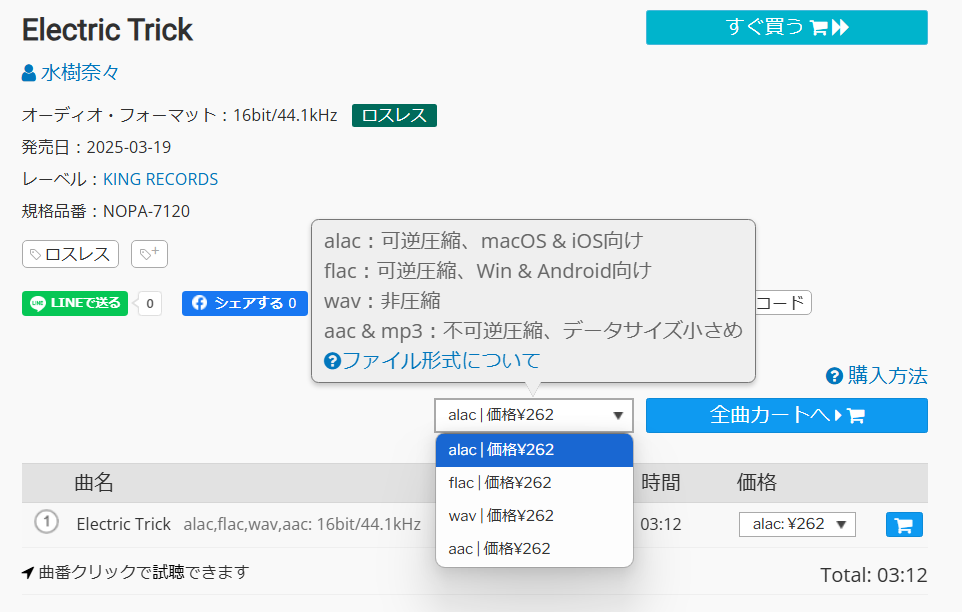Click the tooltip line about flac for Win & Android
Viewport: 962px width, 612px height.
coord(488,271)
